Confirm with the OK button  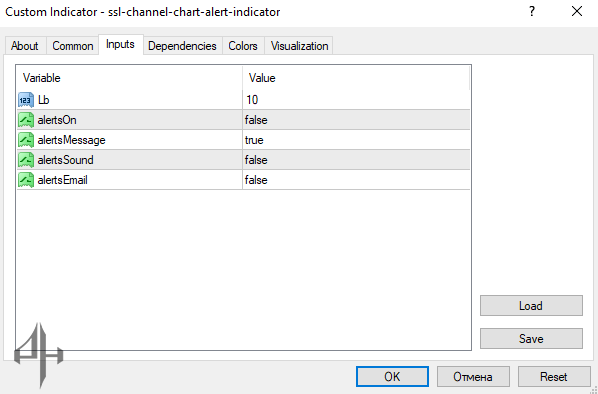pos(392,377)
